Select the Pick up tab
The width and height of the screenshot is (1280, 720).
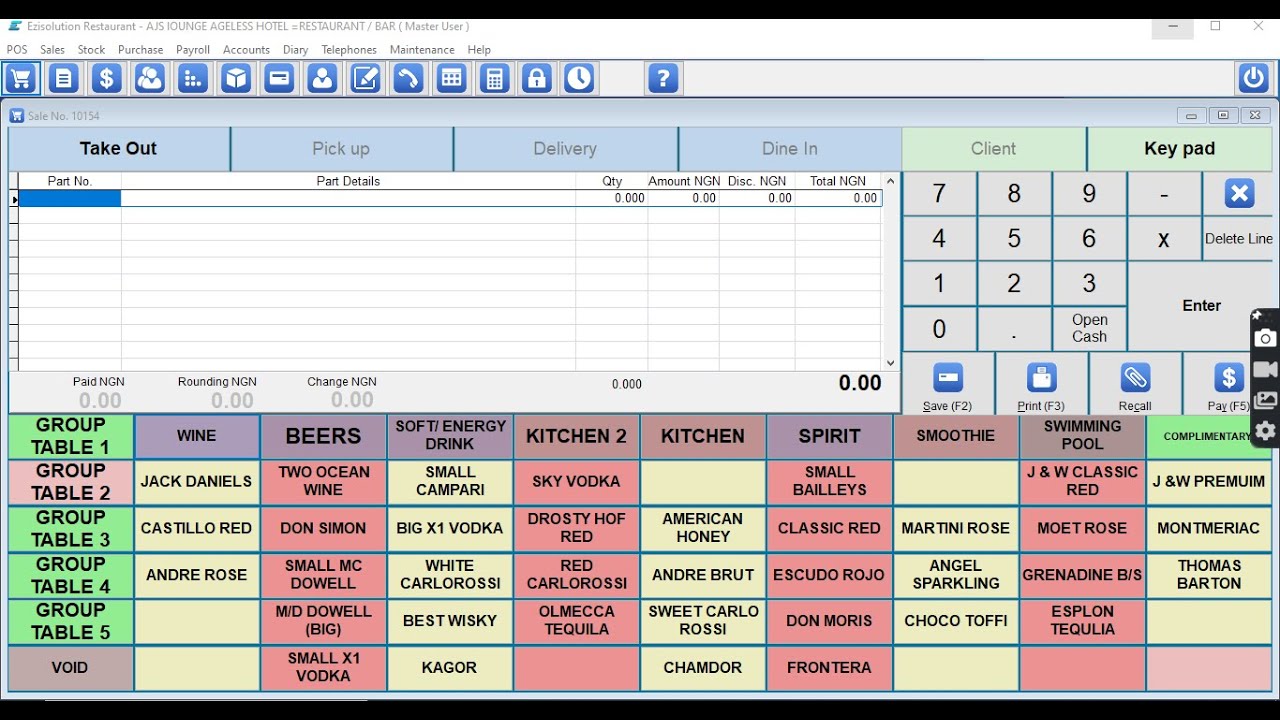[341, 148]
